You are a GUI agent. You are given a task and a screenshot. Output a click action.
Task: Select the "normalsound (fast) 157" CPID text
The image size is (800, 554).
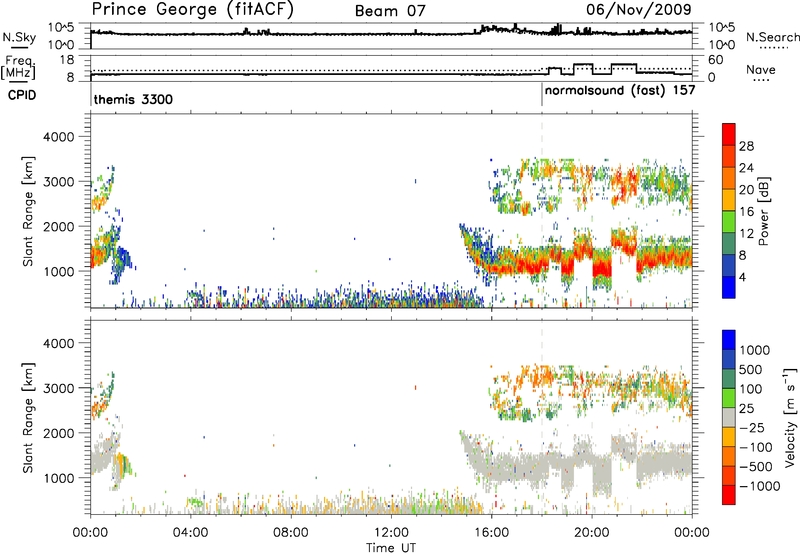coord(620,91)
